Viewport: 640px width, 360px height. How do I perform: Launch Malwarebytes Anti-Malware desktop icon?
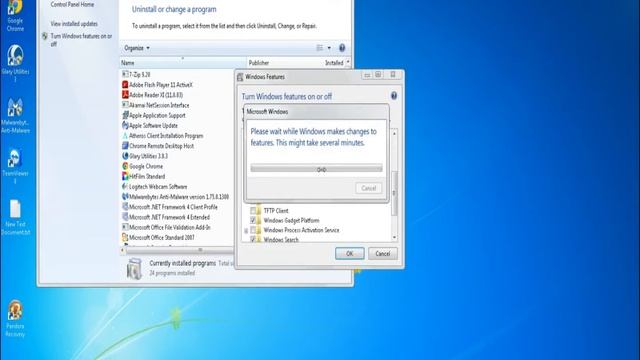[x=15, y=116]
